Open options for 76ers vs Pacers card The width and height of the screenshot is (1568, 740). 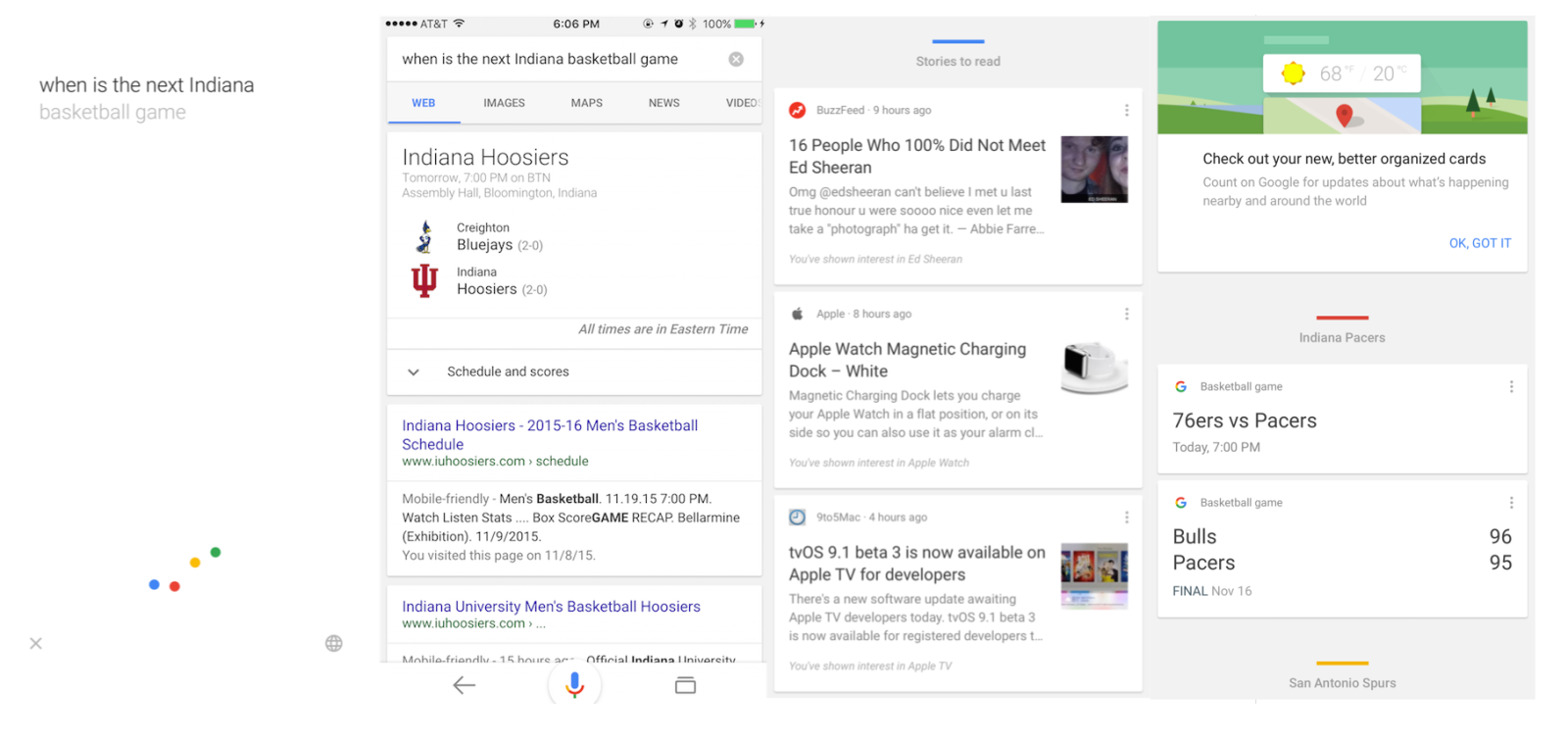pos(1511,387)
